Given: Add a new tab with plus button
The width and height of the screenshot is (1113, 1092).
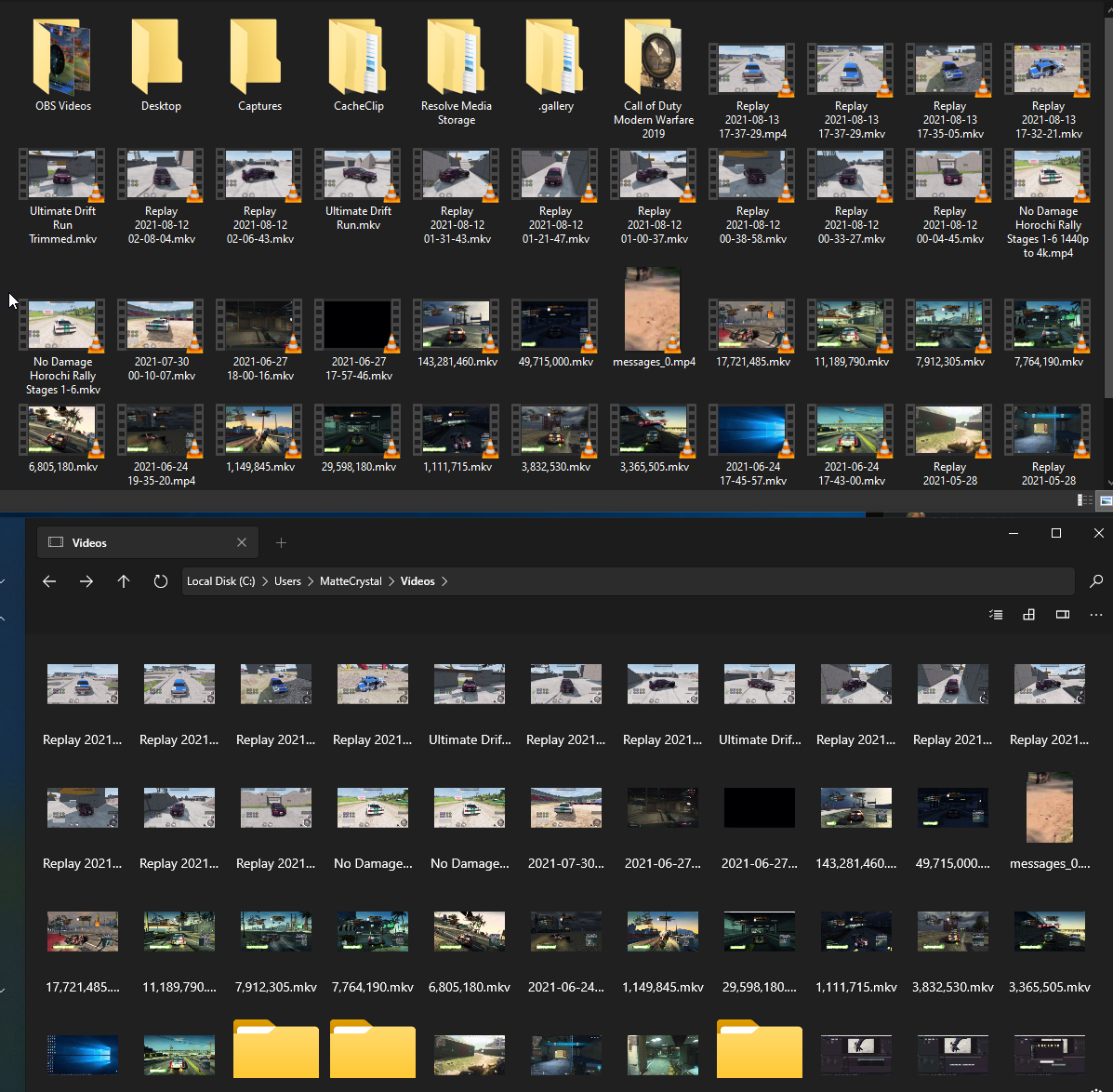Looking at the screenshot, I should 281,542.
